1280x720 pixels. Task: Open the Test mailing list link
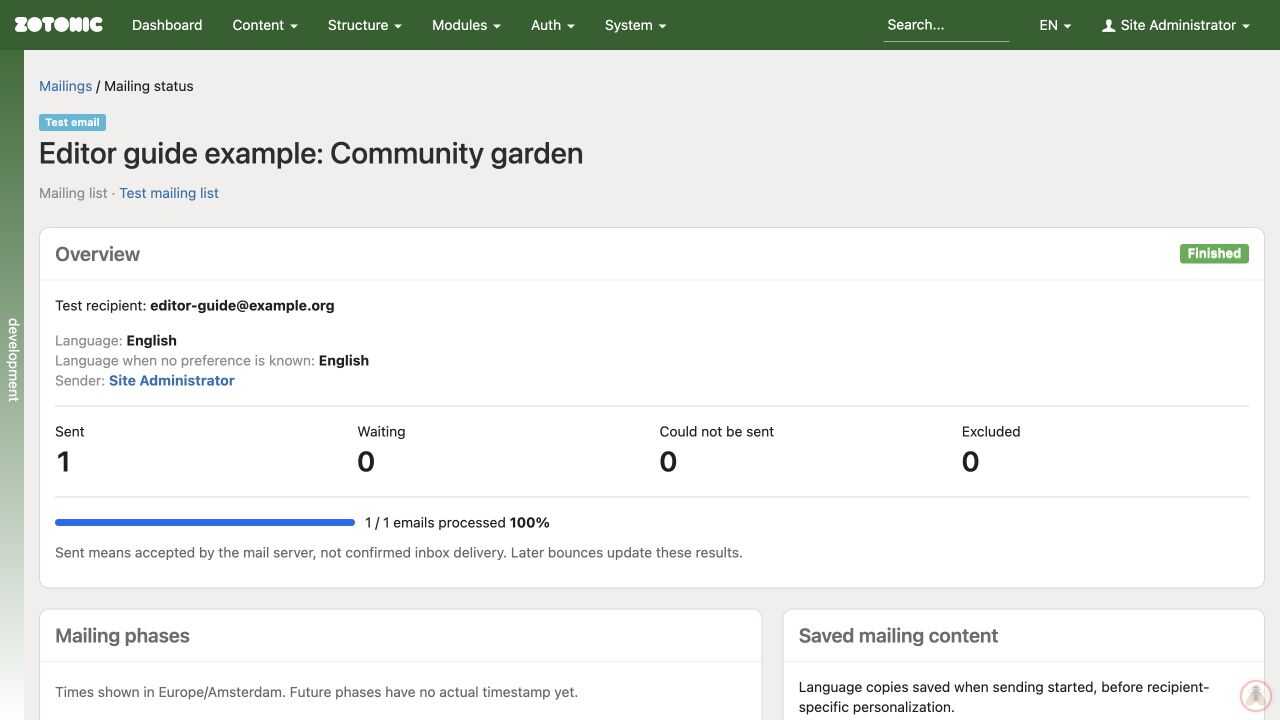tap(169, 193)
